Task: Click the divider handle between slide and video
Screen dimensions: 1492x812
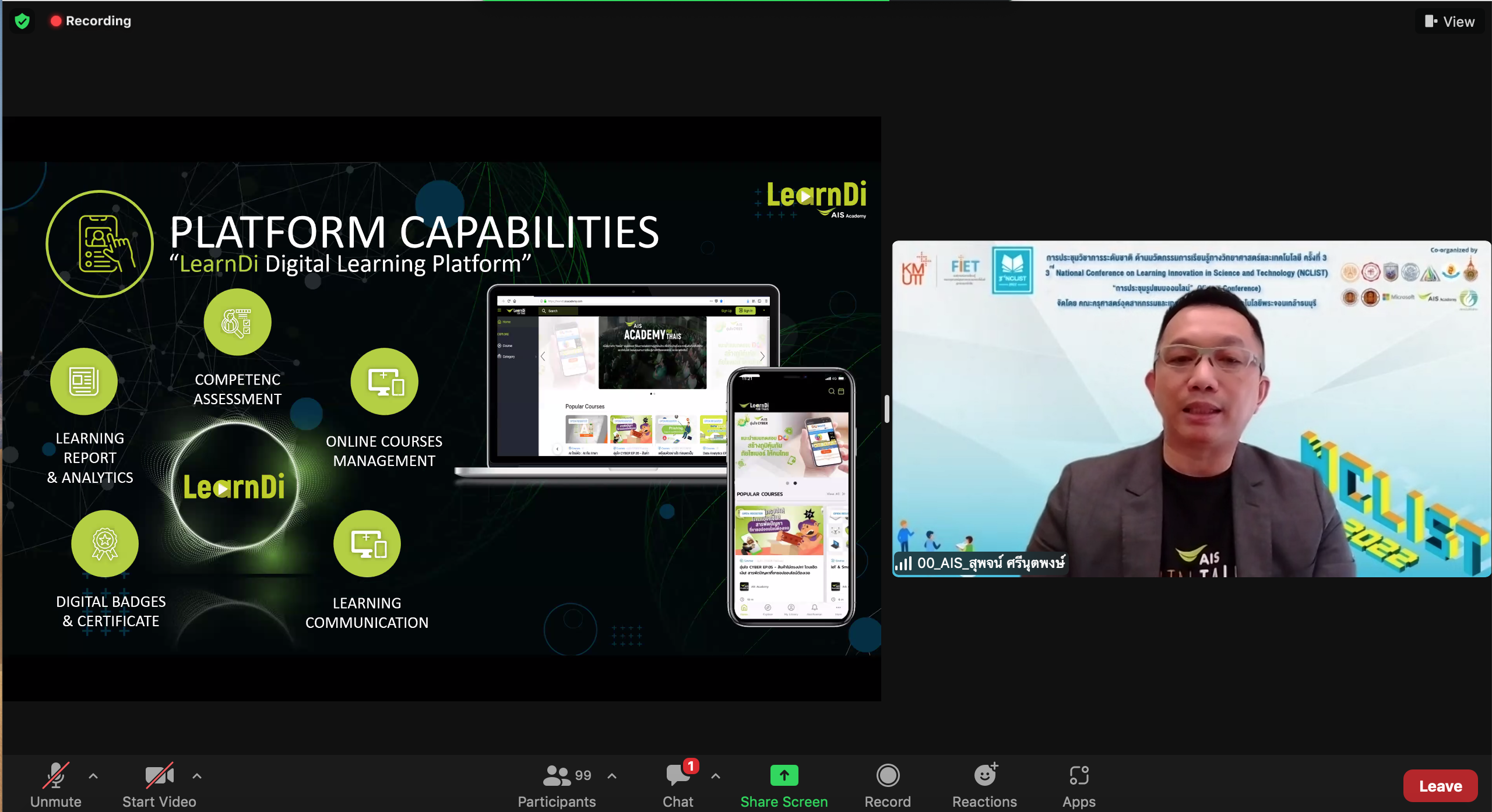Action: (x=886, y=408)
